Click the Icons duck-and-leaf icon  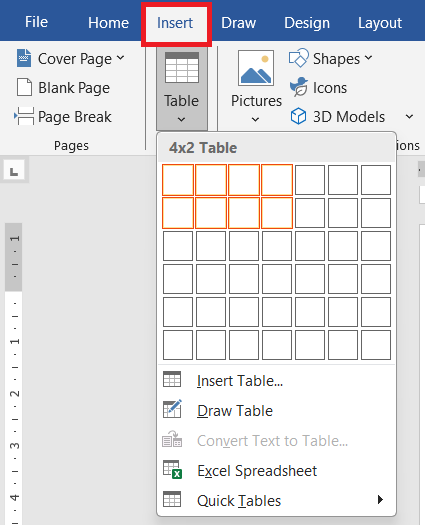click(298, 87)
